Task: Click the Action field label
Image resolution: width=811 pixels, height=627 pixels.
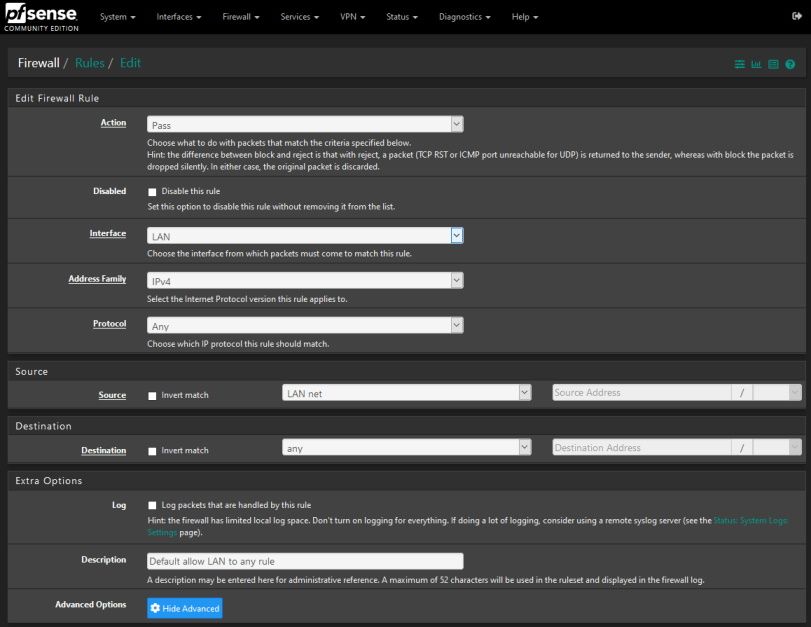Action: click(113, 123)
